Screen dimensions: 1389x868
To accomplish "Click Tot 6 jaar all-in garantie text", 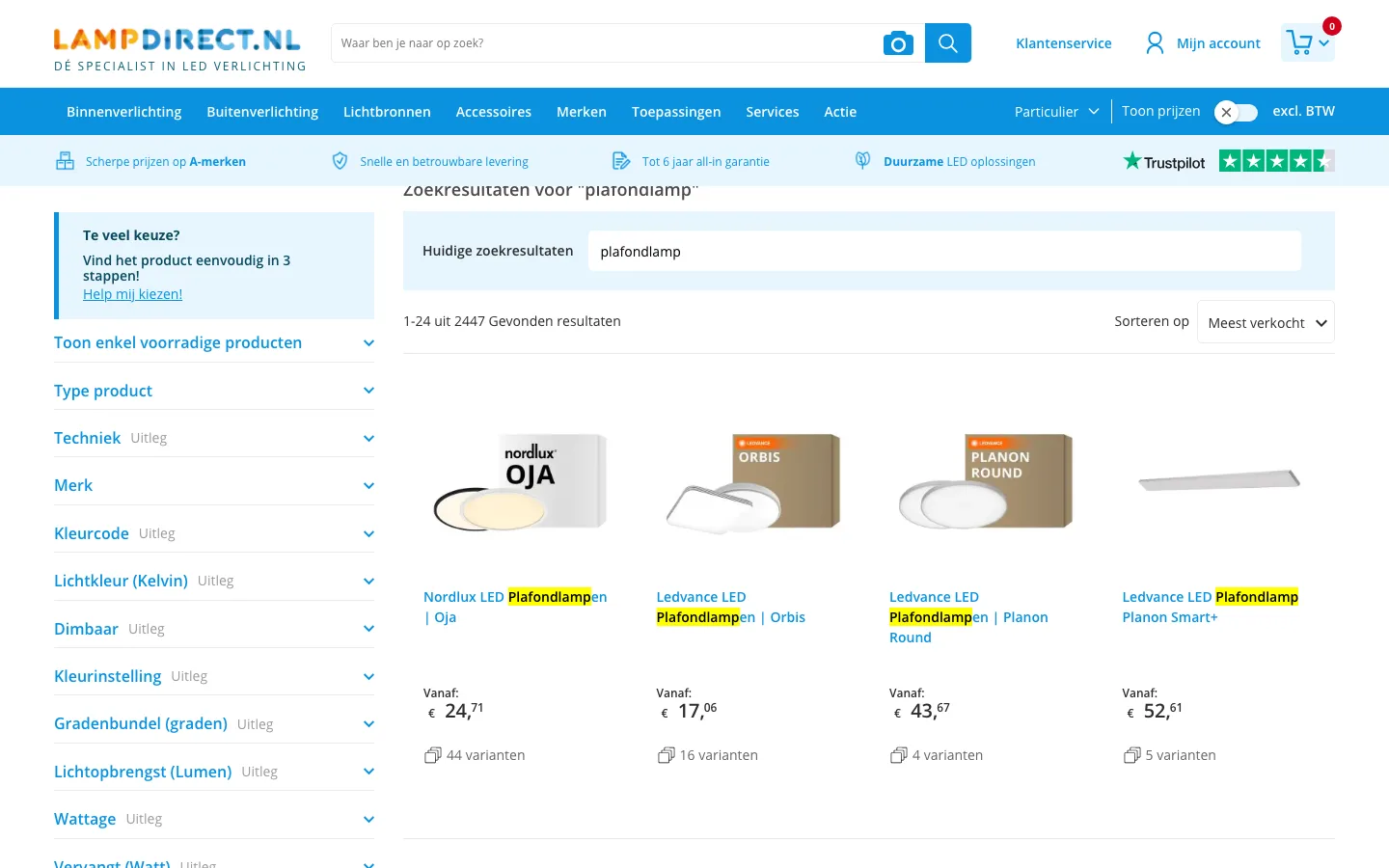I will [x=705, y=162].
